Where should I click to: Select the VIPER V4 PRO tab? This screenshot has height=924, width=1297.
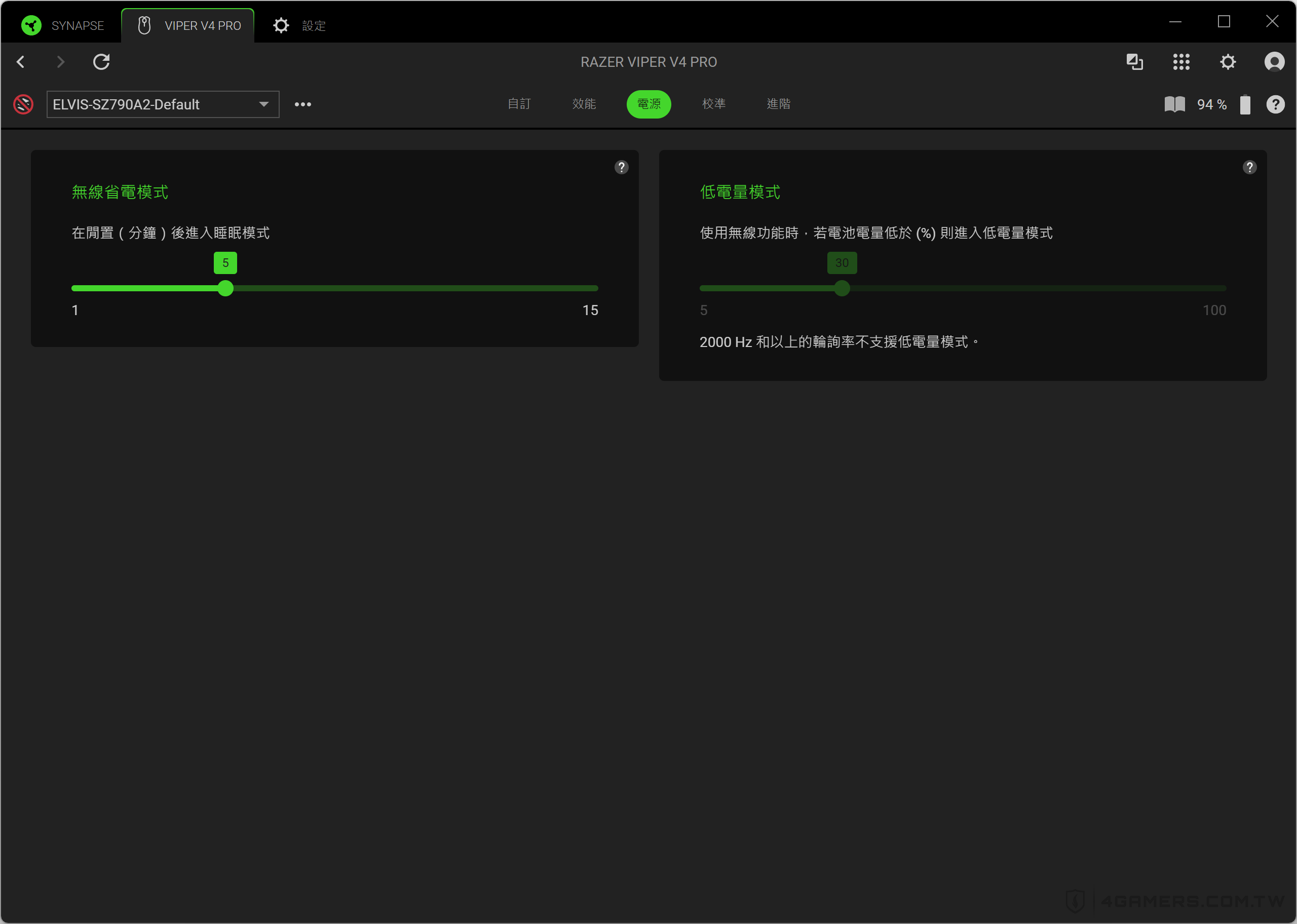[x=188, y=26]
